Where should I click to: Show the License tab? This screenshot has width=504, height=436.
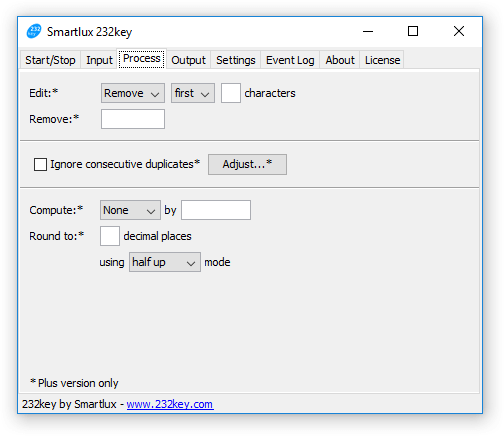tap(382, 60)
